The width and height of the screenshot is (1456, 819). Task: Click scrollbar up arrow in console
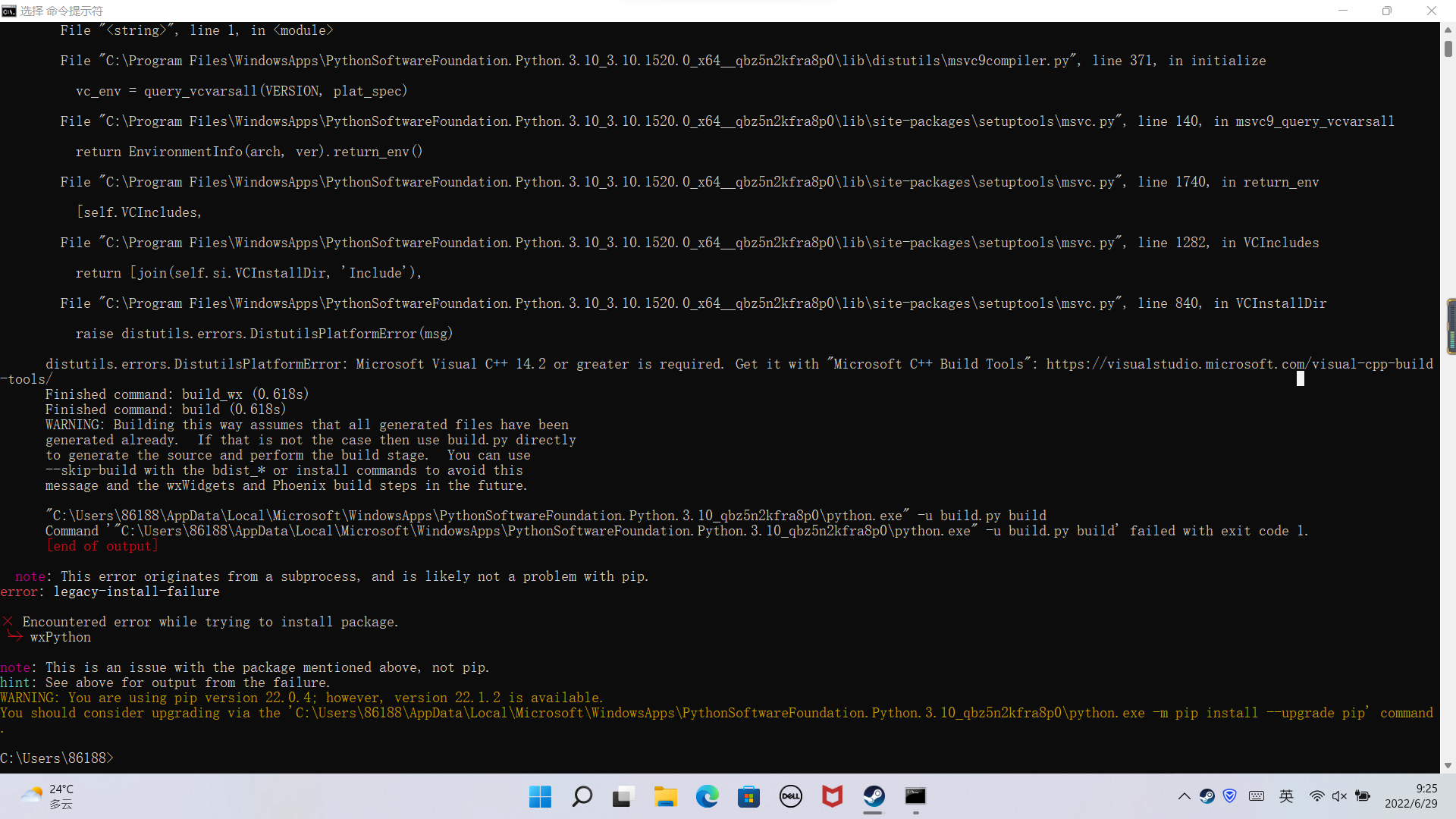point(1448,30)
